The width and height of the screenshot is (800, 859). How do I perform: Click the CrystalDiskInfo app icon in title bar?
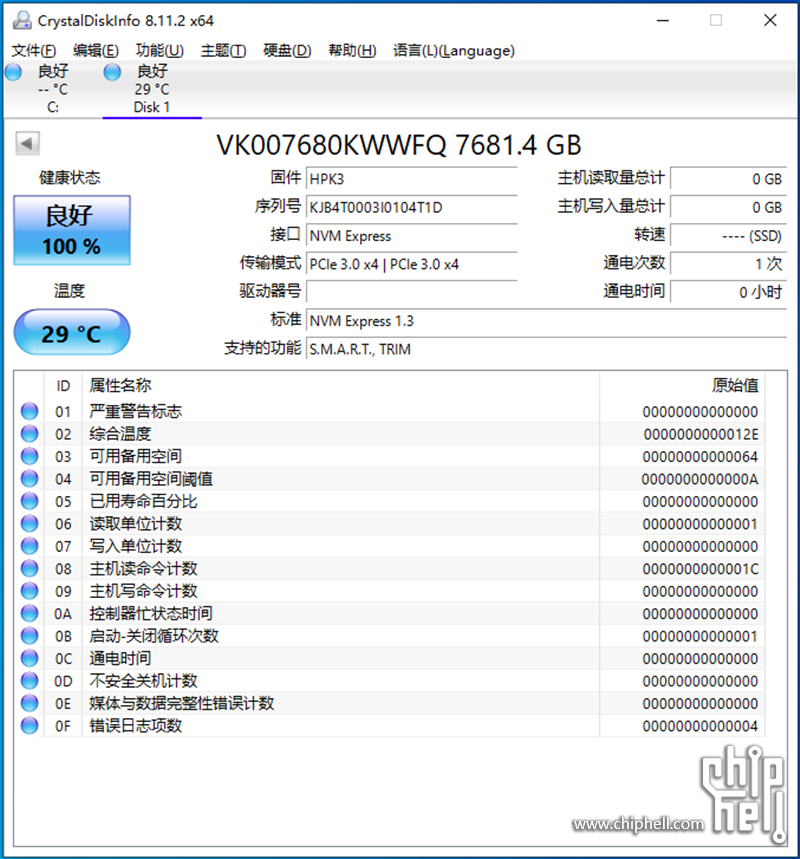coord(22,21)
